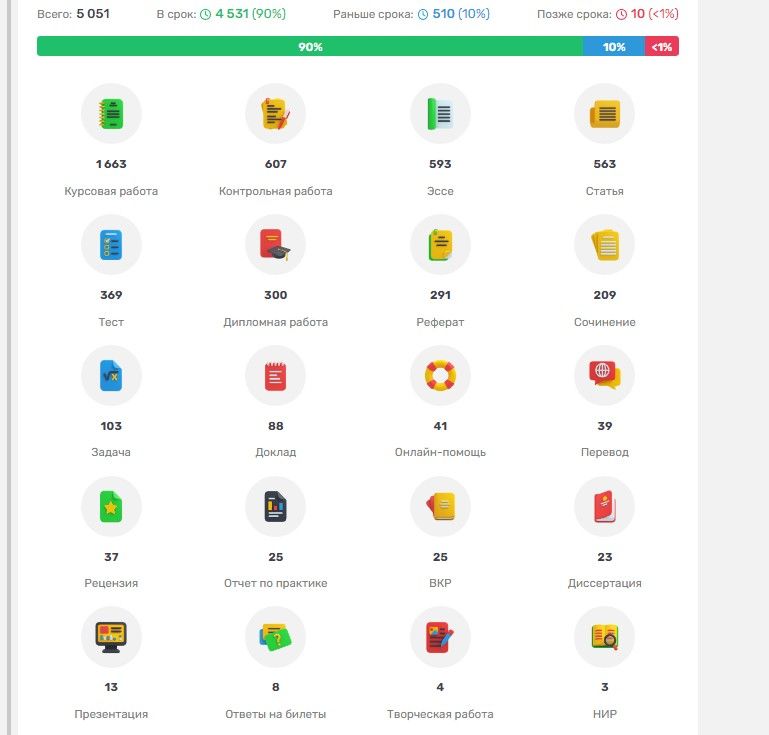Select the Рецензия star document icon
769x735 pixels.
coord(111,507)
